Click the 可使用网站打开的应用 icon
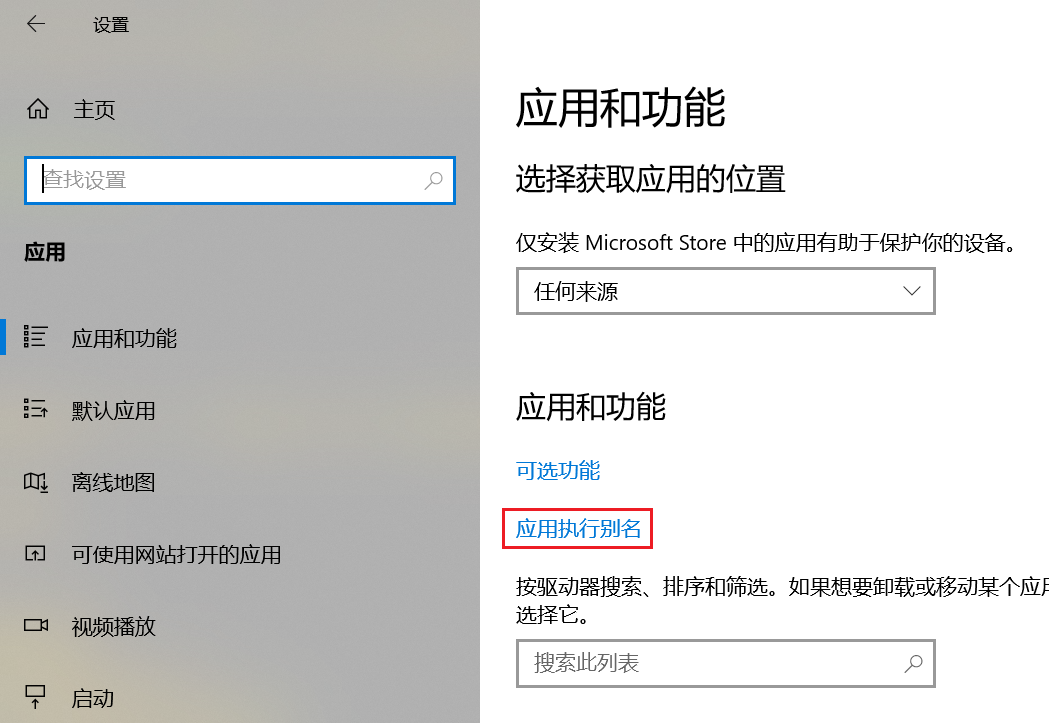1049x723 pixels. 35,555
